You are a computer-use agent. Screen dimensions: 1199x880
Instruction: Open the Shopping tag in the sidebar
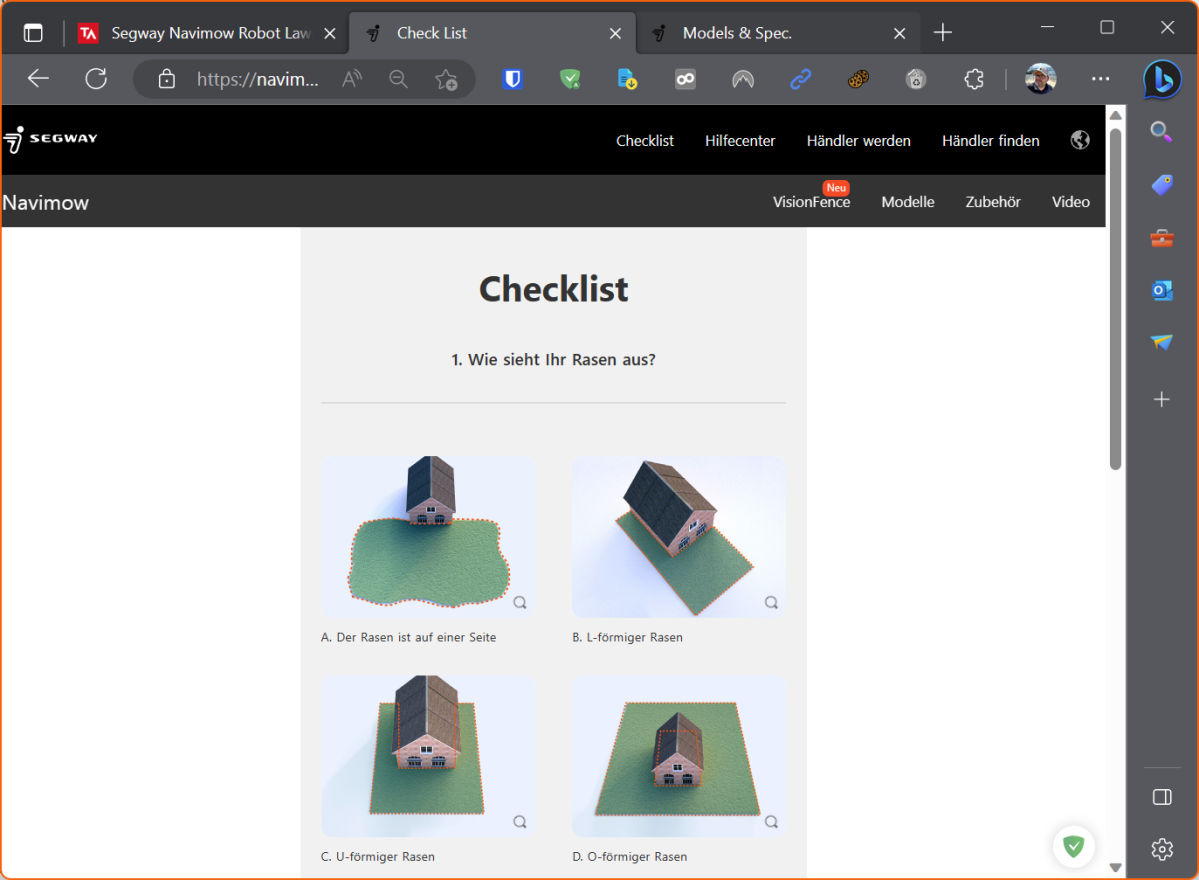pos(1162,185)
